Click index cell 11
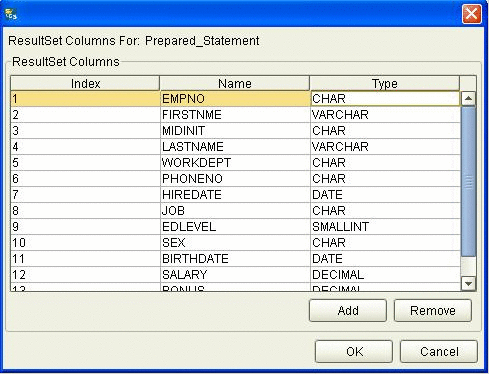 tap(85, 259)
